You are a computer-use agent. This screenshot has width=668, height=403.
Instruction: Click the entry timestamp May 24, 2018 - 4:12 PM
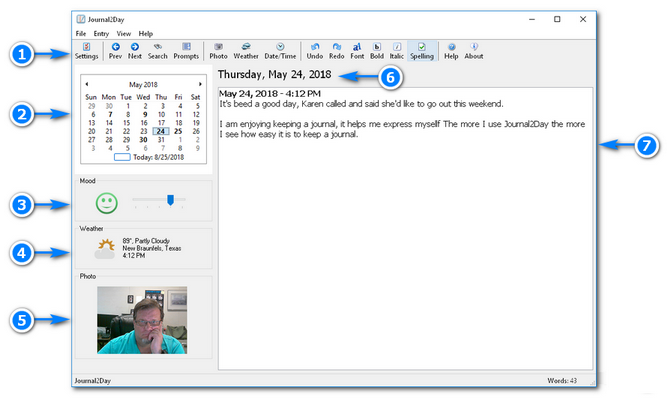270,94
